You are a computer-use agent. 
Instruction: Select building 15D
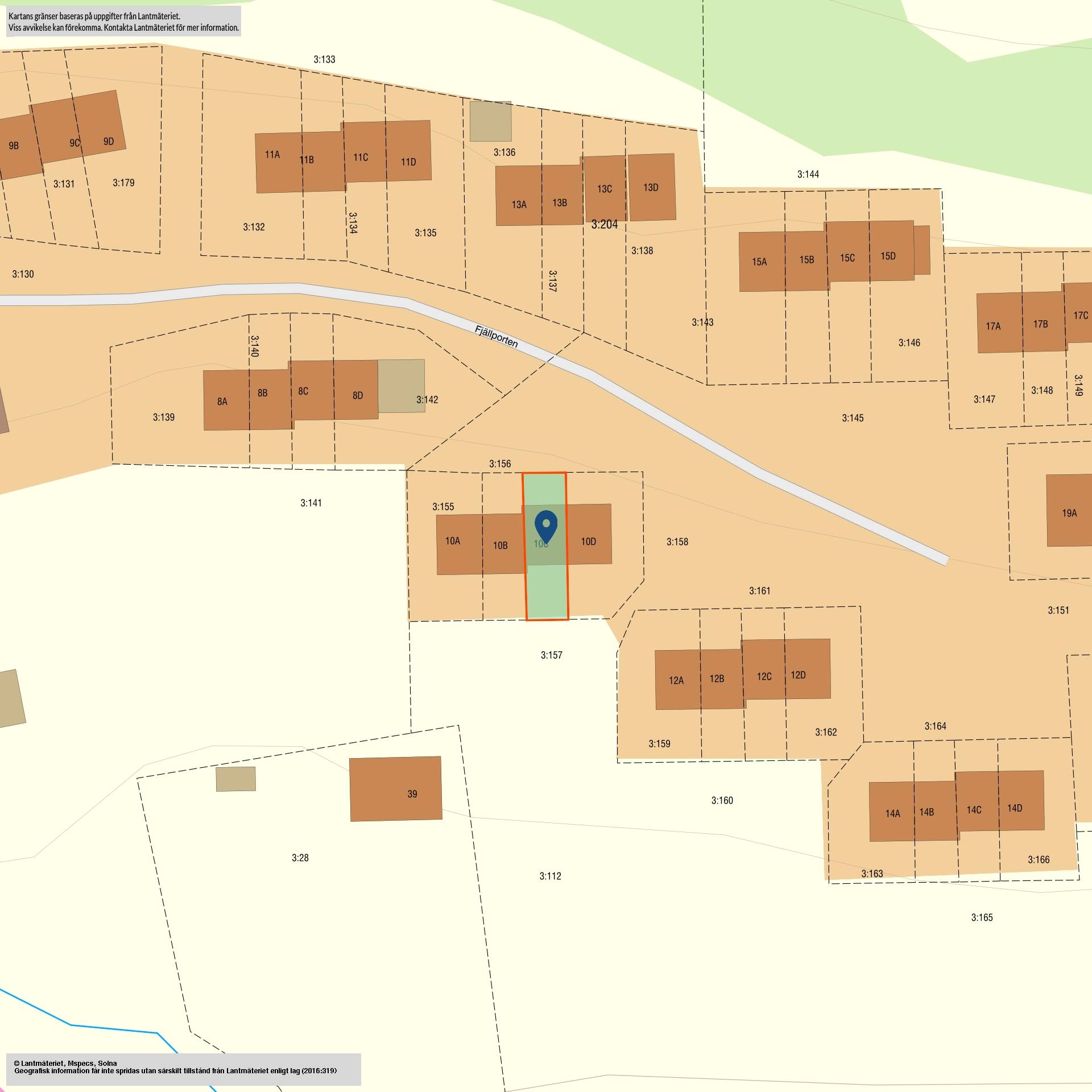tap(891, 251)
